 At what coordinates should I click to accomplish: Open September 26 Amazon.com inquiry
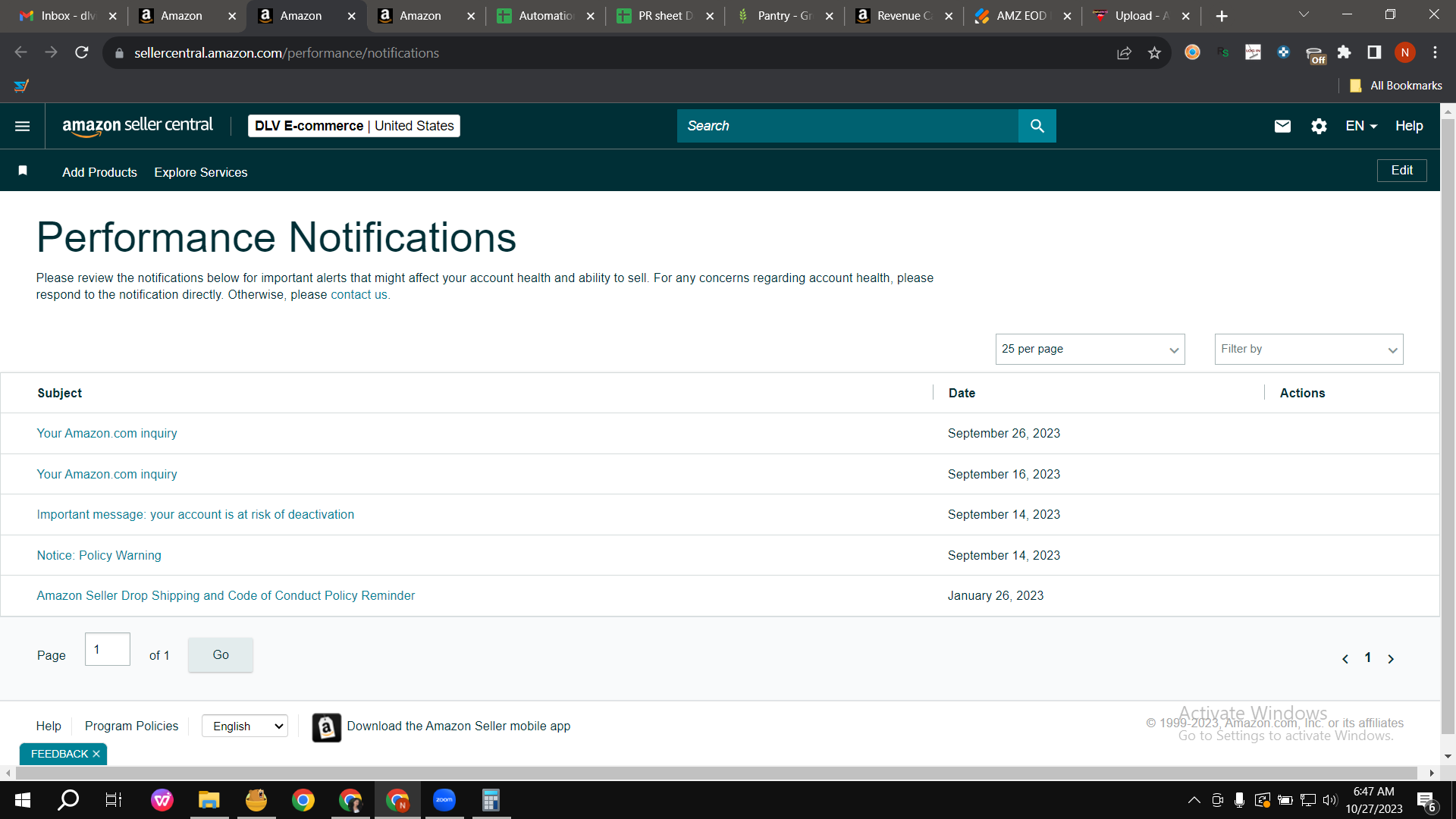pos(107,433)
